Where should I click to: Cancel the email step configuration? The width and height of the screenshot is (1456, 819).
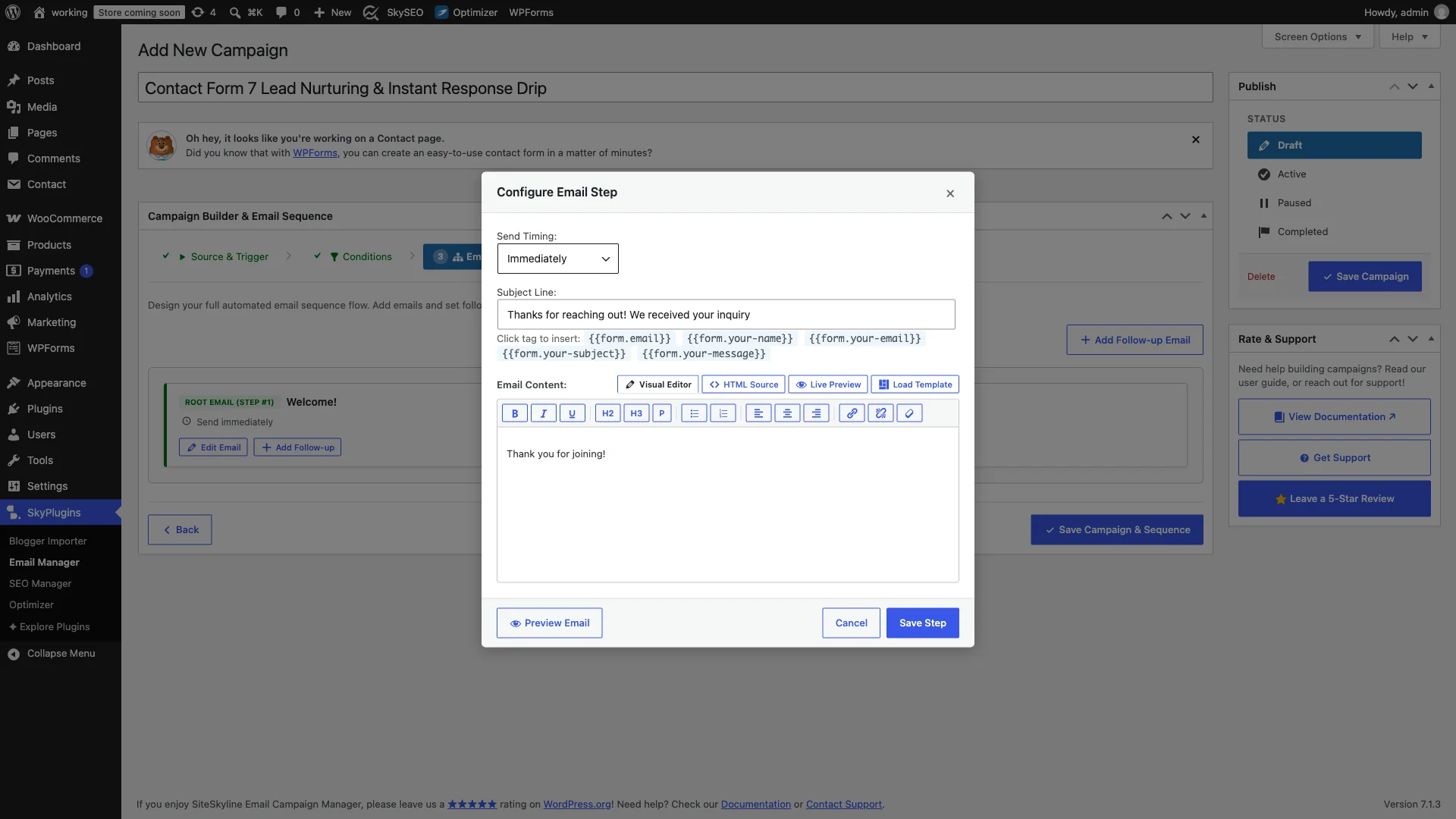[x=851, y=623]
